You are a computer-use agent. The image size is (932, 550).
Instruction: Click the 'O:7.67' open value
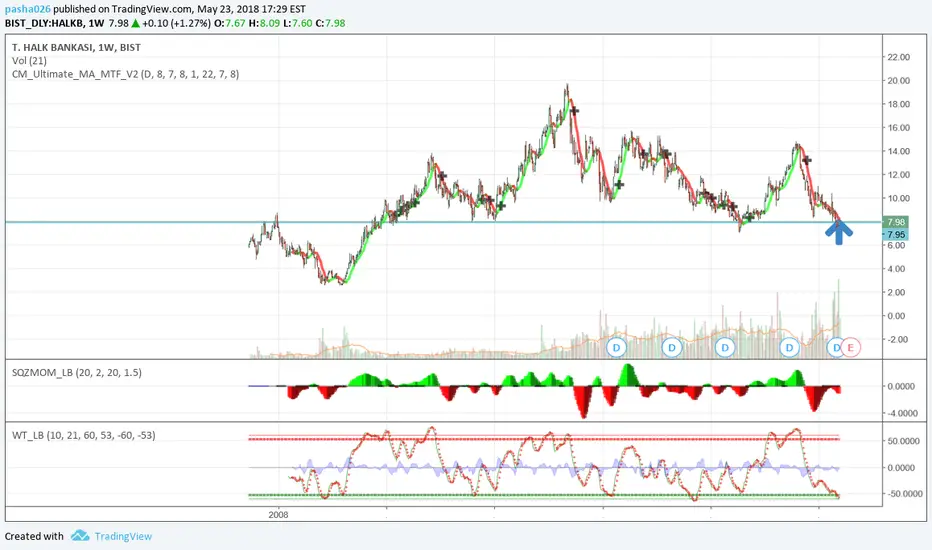click(230, 23)
